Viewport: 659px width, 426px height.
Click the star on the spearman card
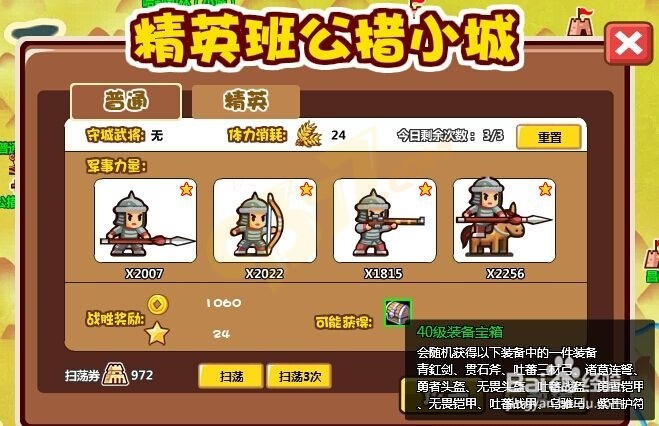pos(186,189)
